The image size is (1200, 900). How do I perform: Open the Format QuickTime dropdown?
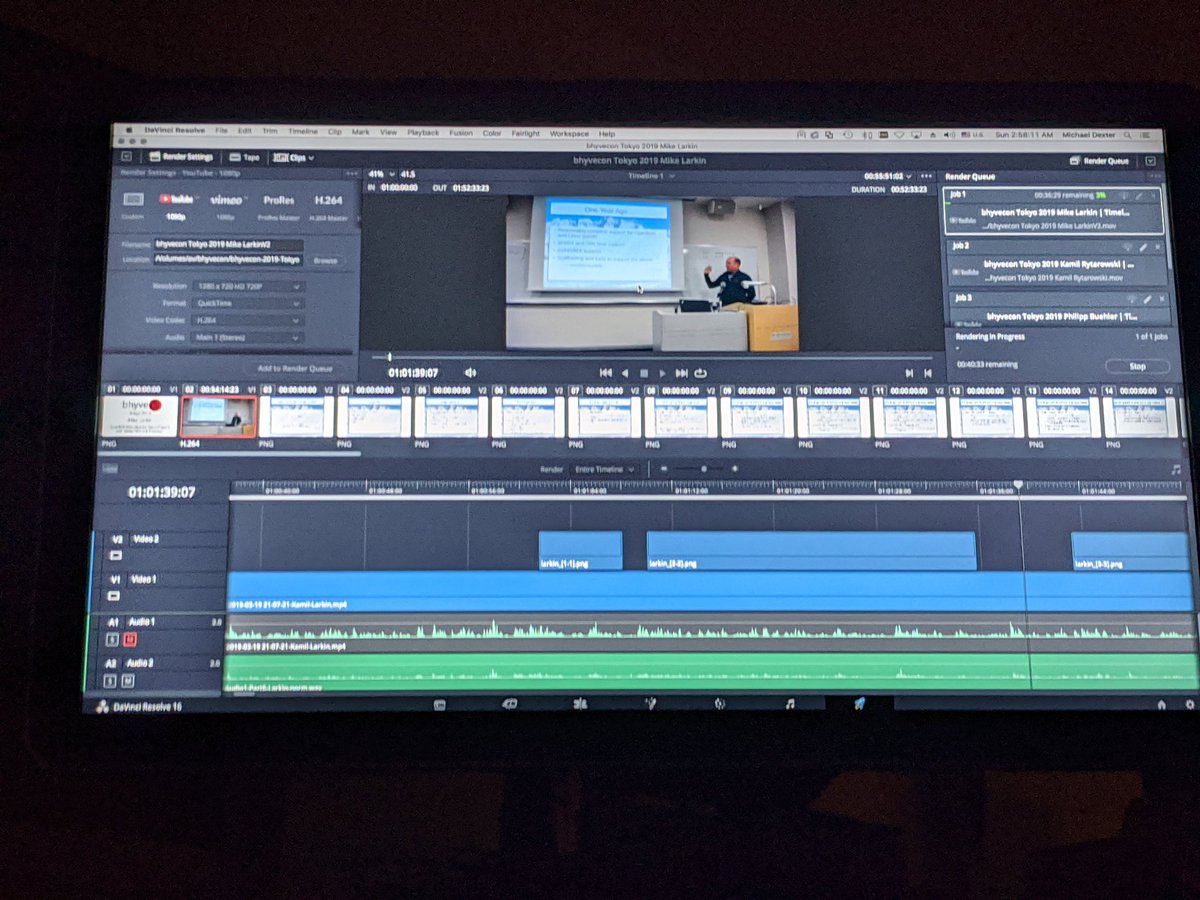pos(247,303)
